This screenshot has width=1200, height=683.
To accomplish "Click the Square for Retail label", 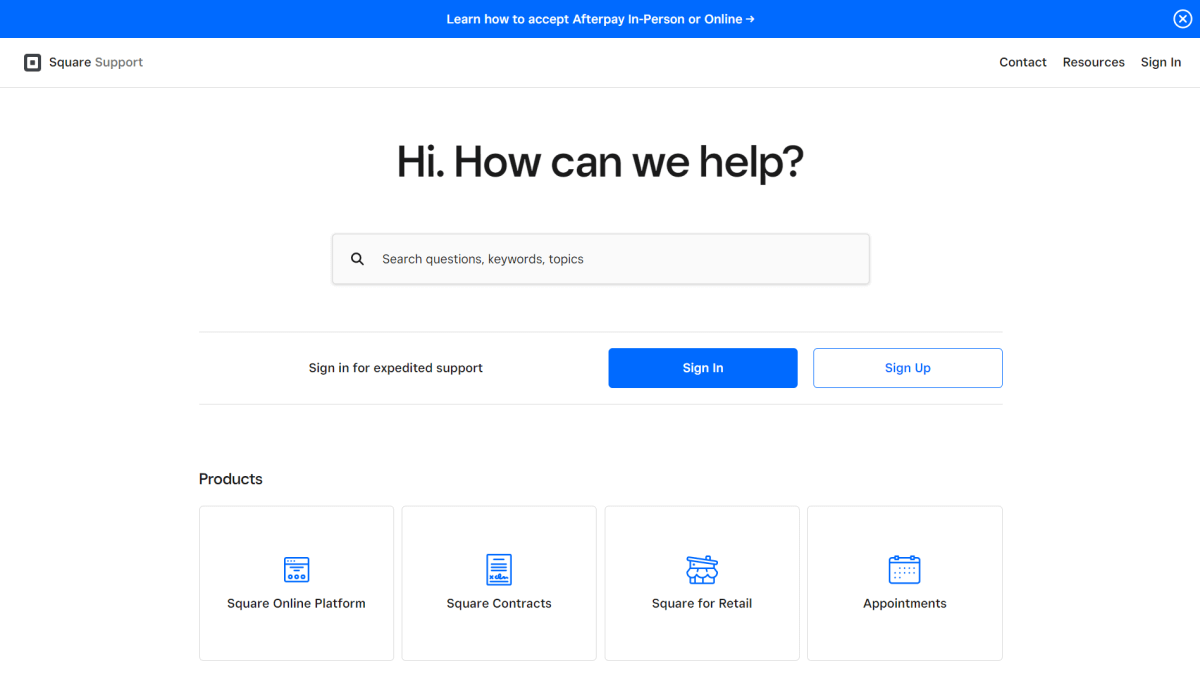I will (702, 604).
